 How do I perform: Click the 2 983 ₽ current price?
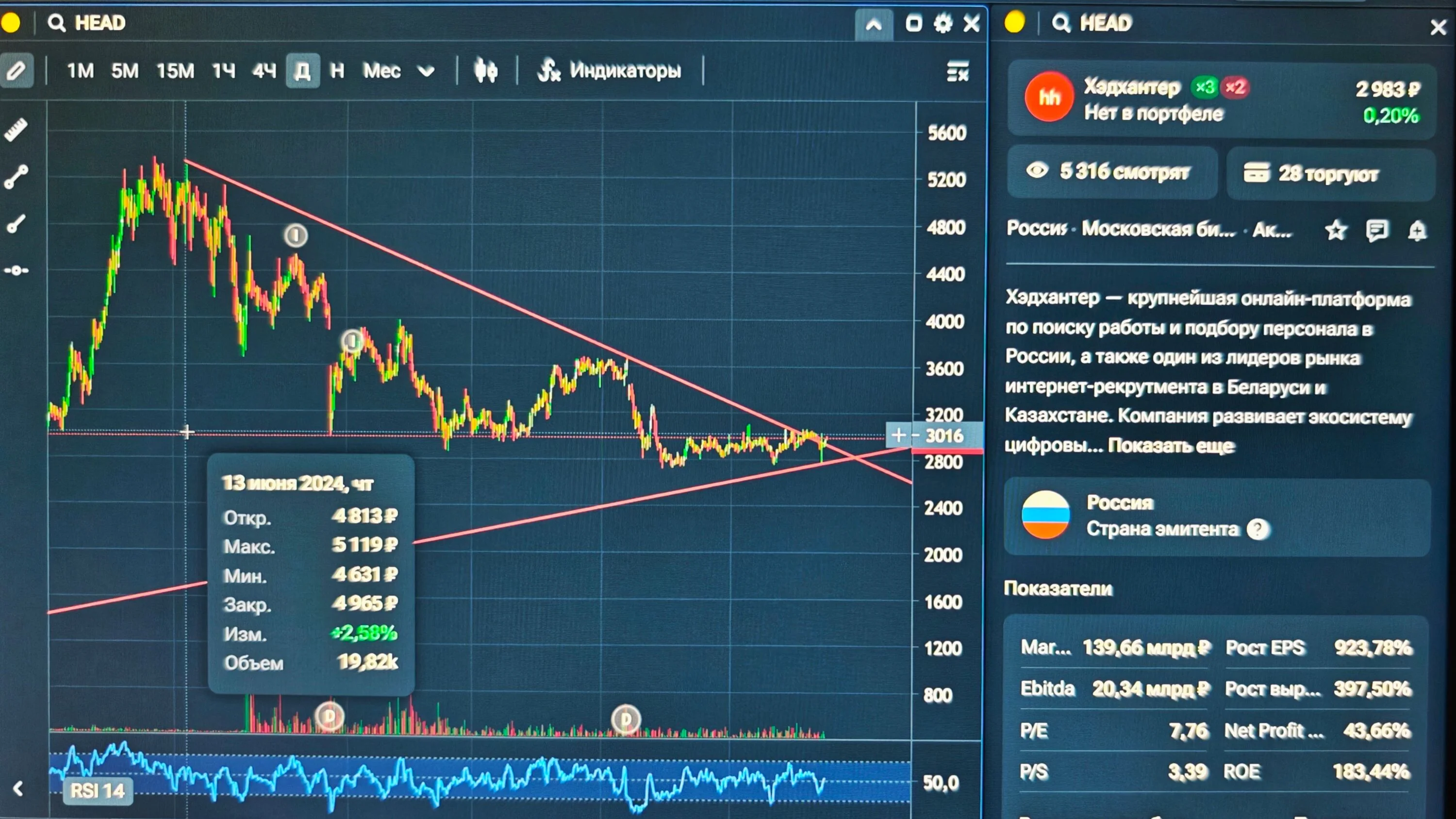[x=1388, y=89]
